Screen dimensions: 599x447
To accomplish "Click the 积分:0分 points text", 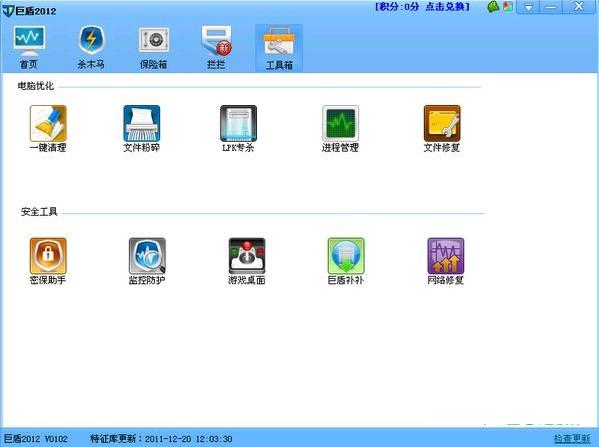I will coord(399,7).
